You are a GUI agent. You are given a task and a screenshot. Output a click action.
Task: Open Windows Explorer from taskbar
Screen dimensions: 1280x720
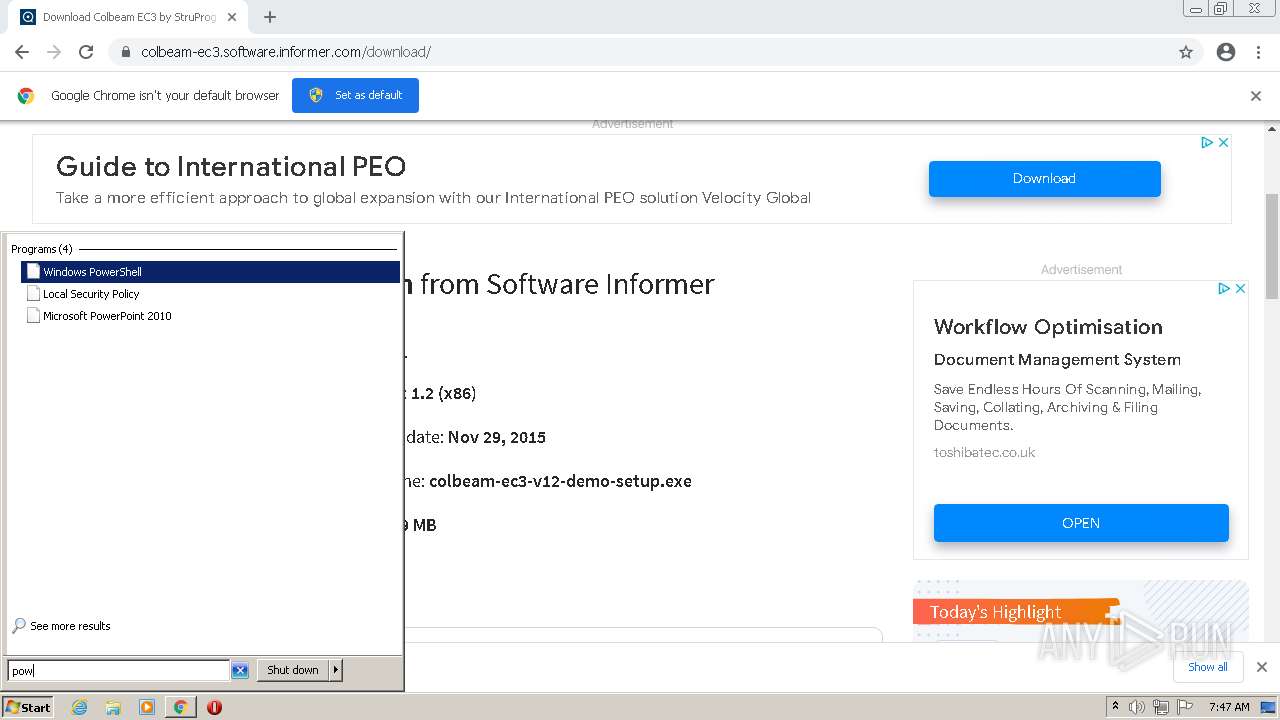113,707
